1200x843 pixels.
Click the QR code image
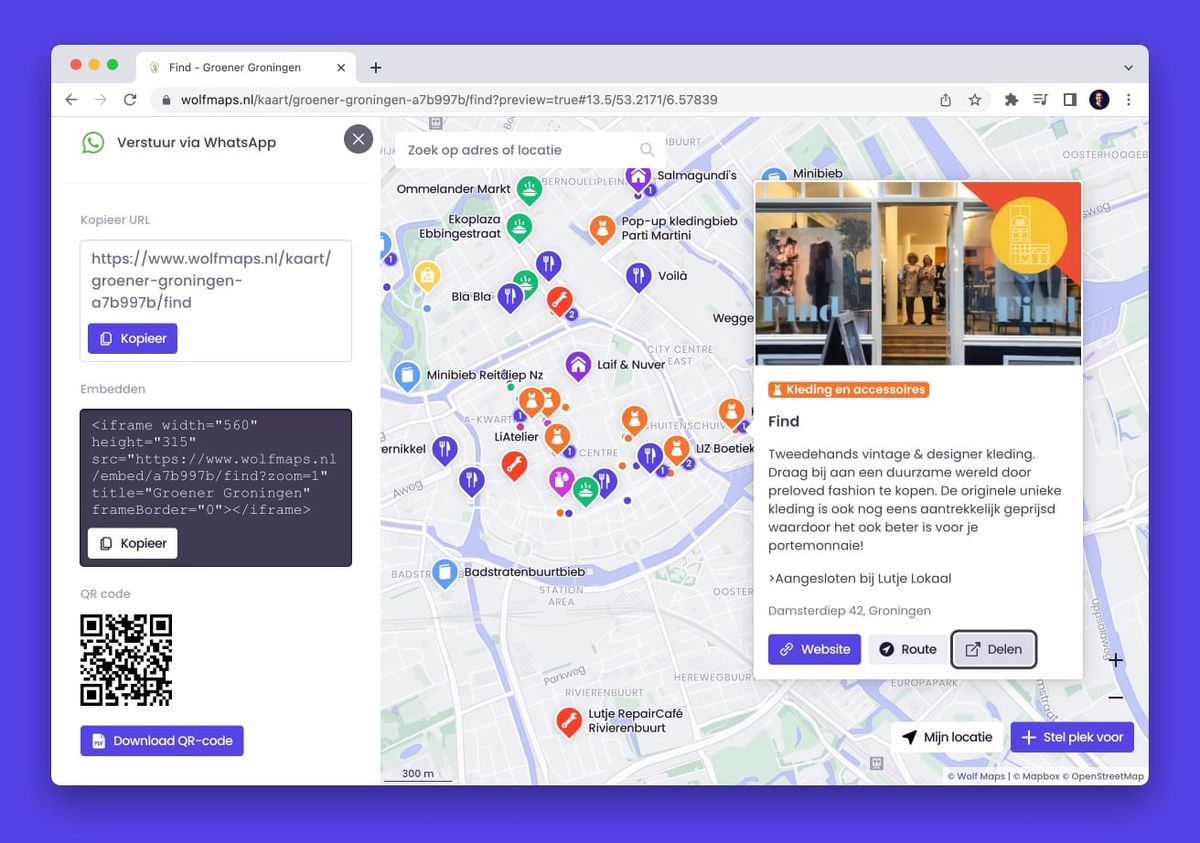click(126, 660)
